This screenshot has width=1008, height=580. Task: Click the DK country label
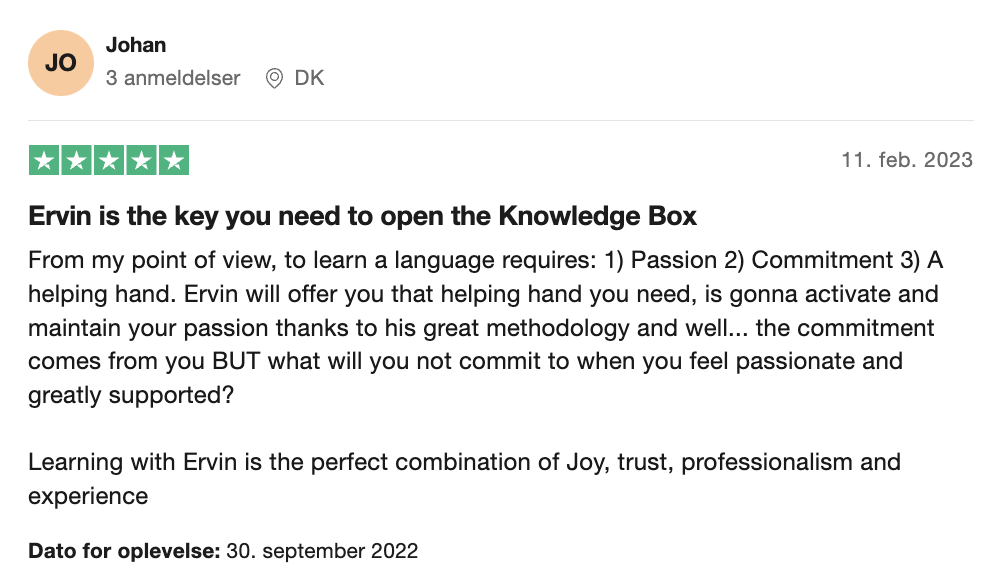[309, 78]
